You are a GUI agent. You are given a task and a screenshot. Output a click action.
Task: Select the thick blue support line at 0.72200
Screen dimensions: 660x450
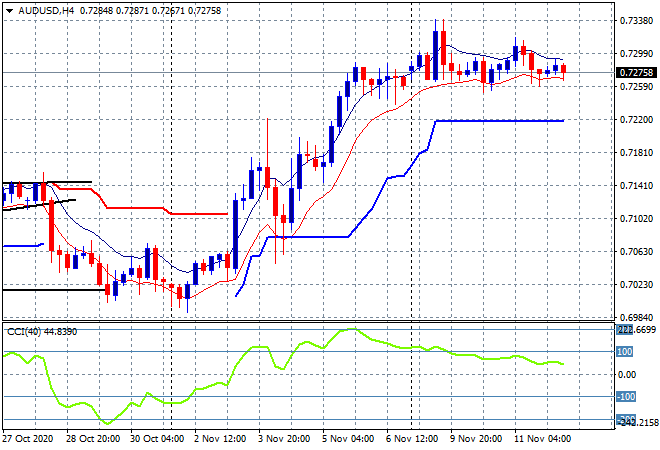coord(500,121)
